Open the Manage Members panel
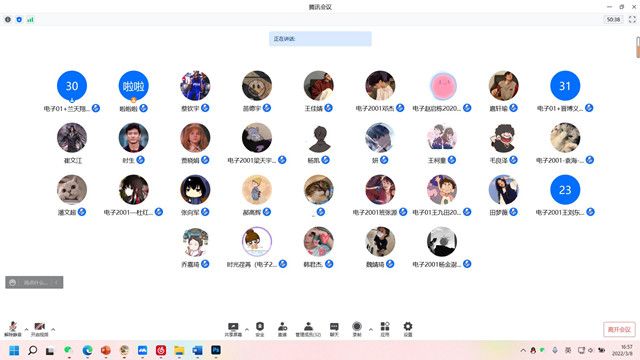 [308, 329]
